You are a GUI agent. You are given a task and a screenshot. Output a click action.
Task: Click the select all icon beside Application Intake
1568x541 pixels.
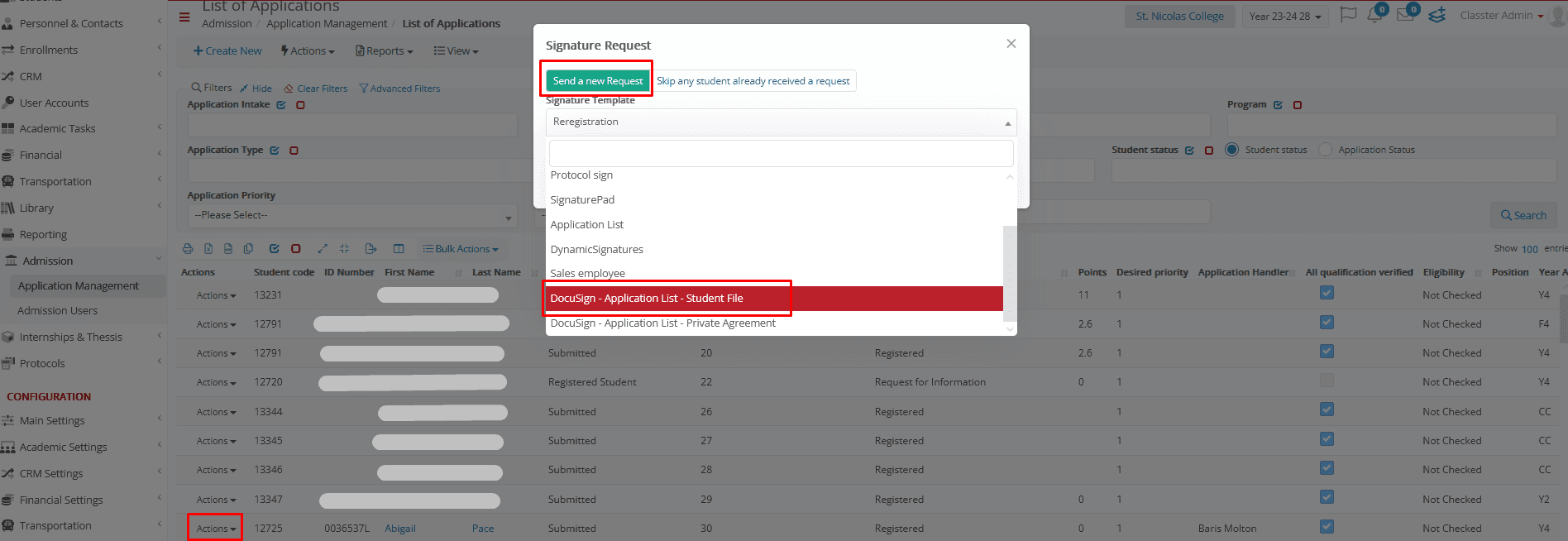[281, 105]
